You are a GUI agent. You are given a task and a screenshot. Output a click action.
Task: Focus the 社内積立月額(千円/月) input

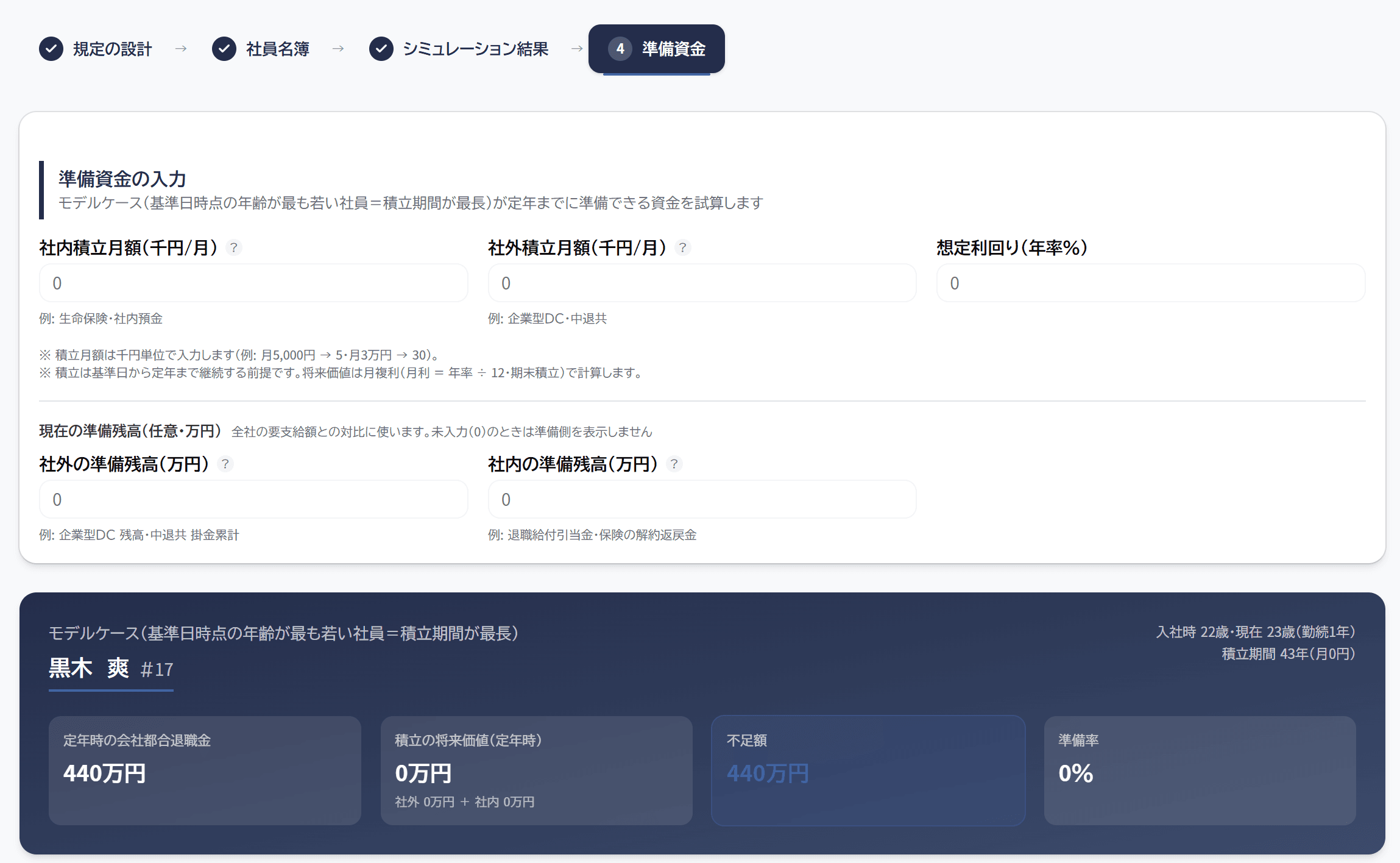pos(253,283)
